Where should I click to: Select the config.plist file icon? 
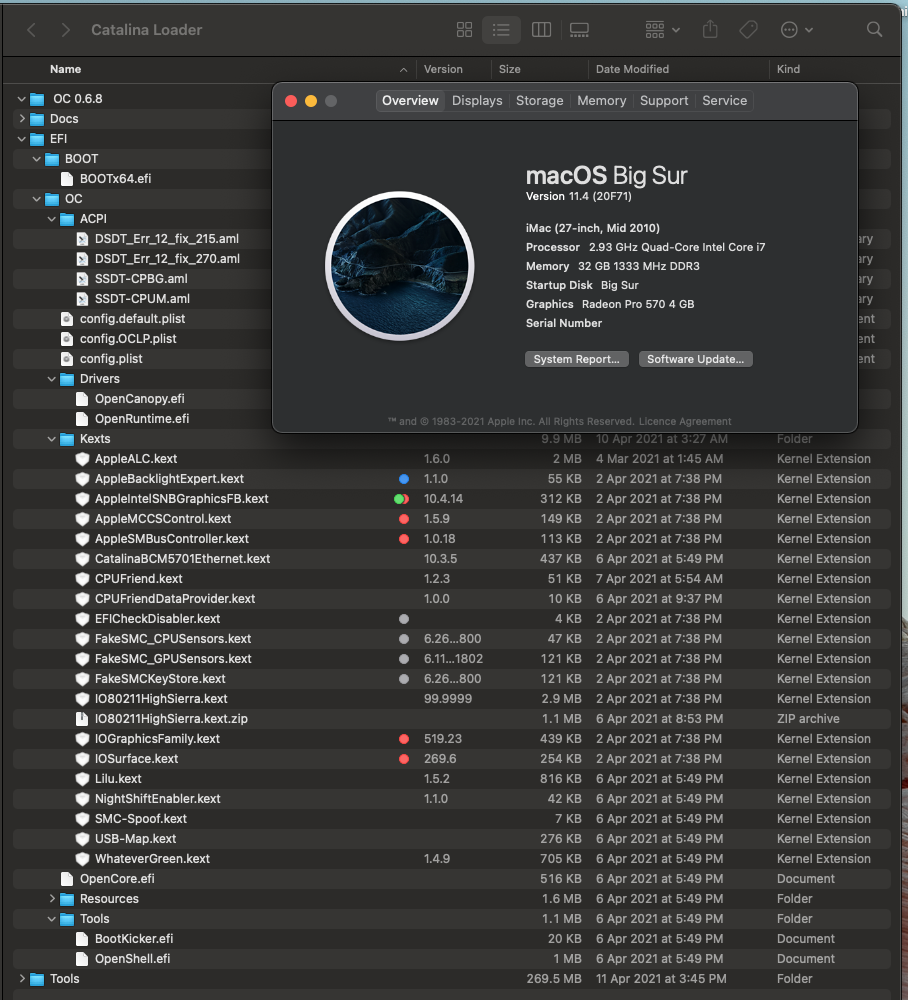67,358
